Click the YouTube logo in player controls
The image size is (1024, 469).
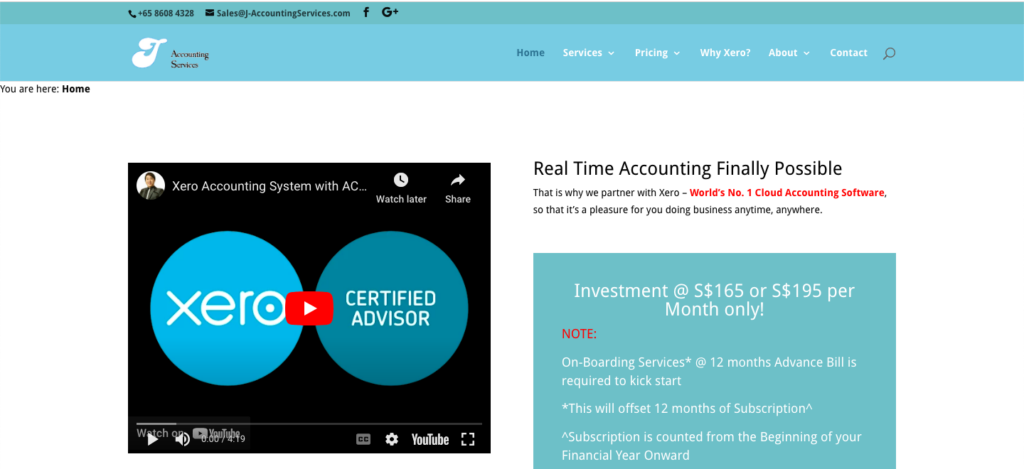coord(430,440)
